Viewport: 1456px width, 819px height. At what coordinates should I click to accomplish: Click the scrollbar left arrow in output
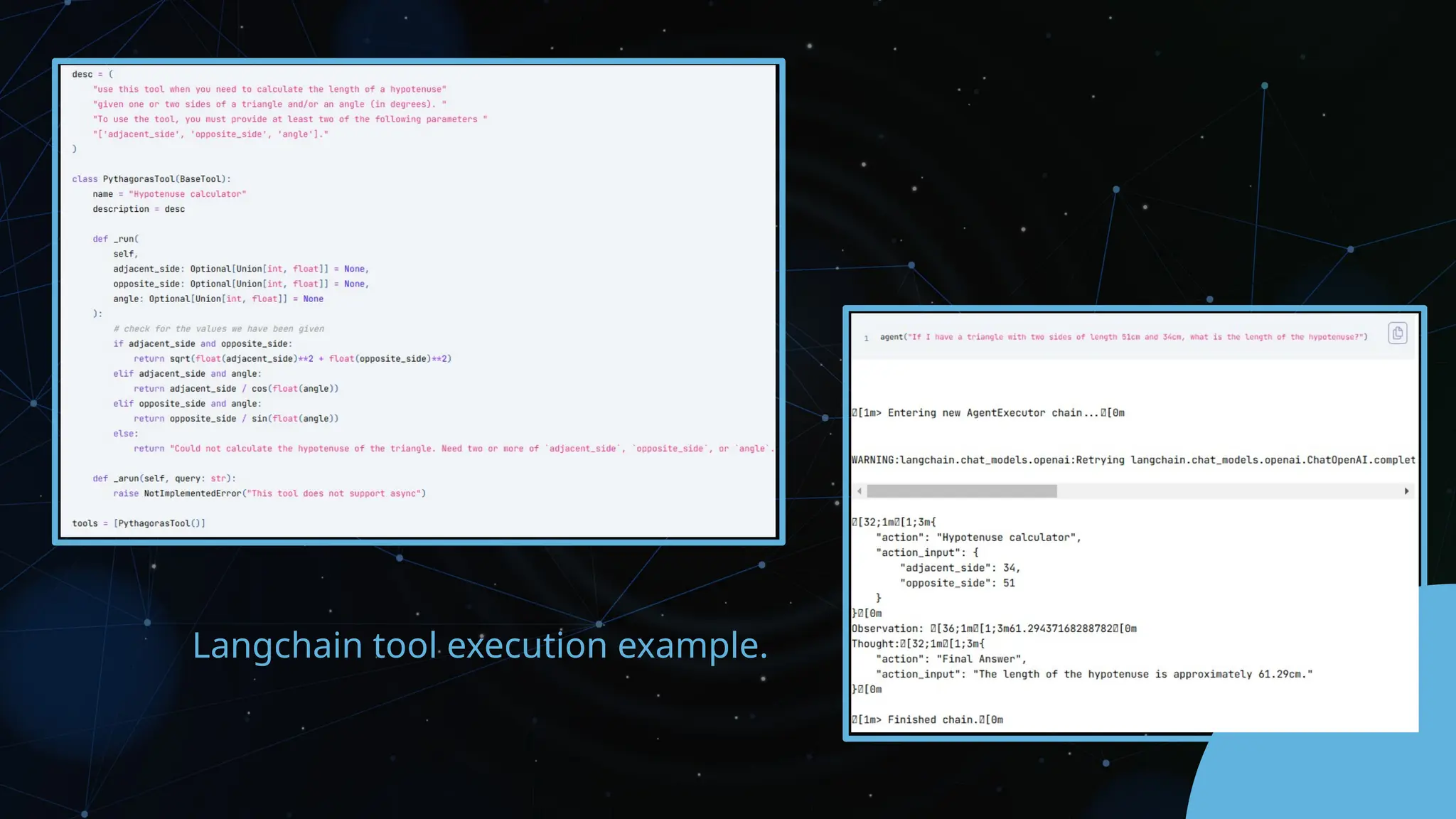pos(860,491)
